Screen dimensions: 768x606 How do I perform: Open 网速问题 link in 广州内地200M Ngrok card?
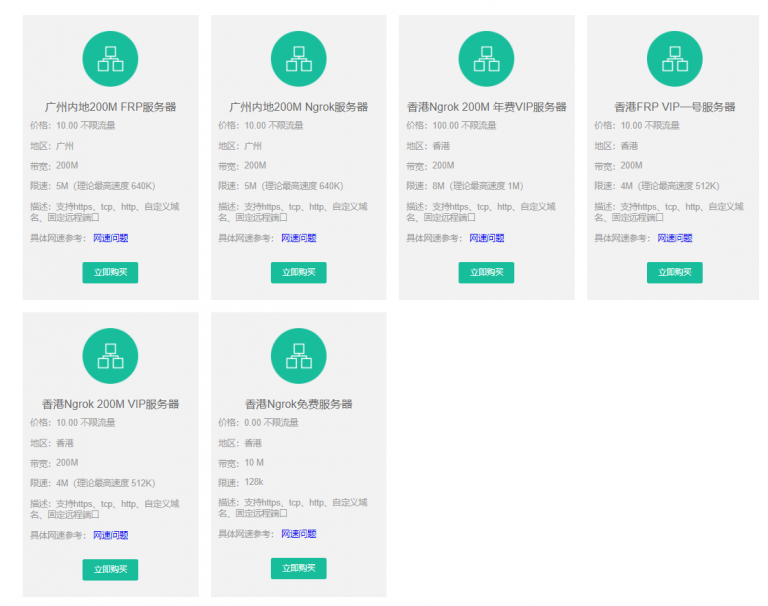[299, 238]
